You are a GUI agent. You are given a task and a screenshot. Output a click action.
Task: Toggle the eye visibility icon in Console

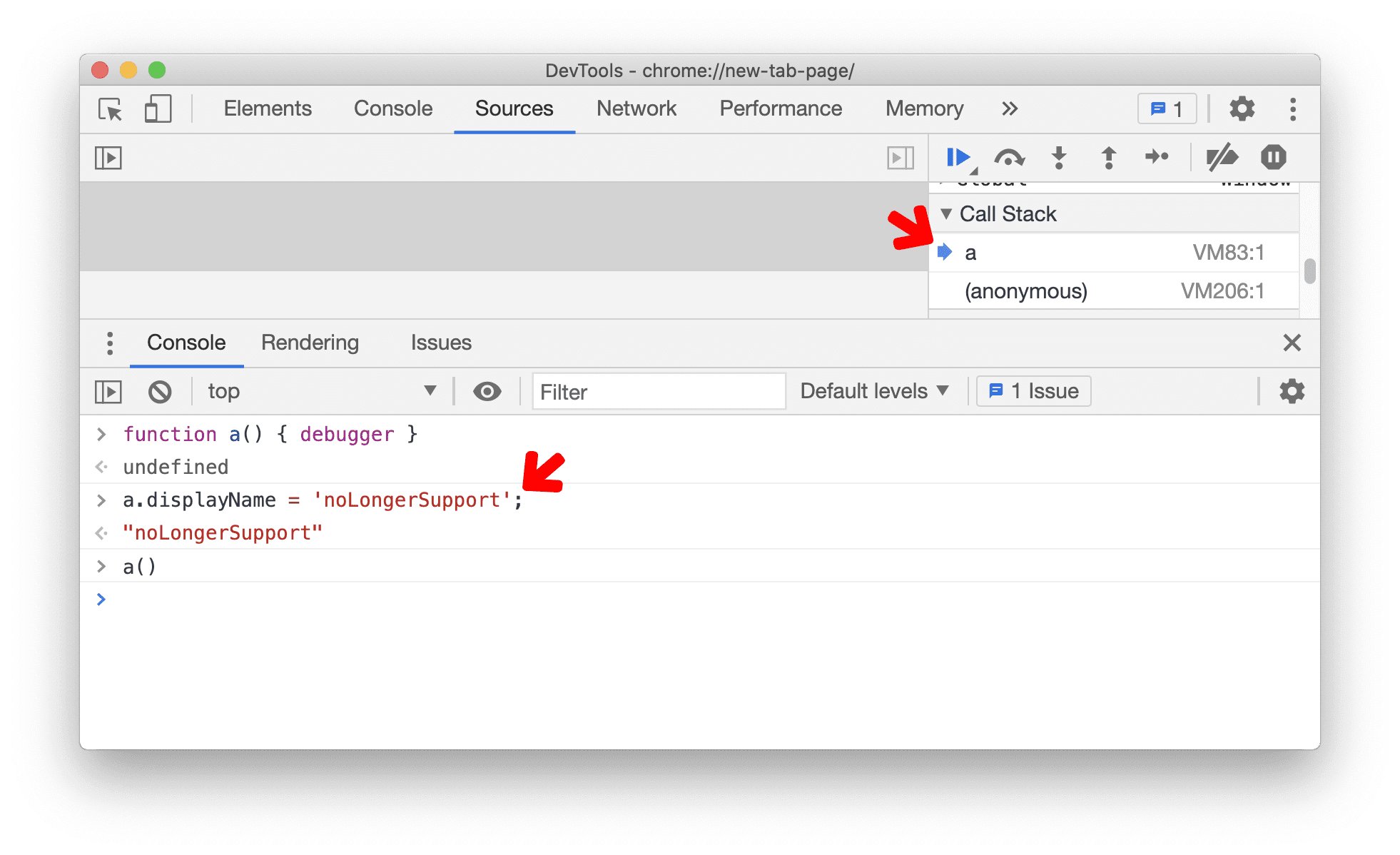(x=487, y=390)
